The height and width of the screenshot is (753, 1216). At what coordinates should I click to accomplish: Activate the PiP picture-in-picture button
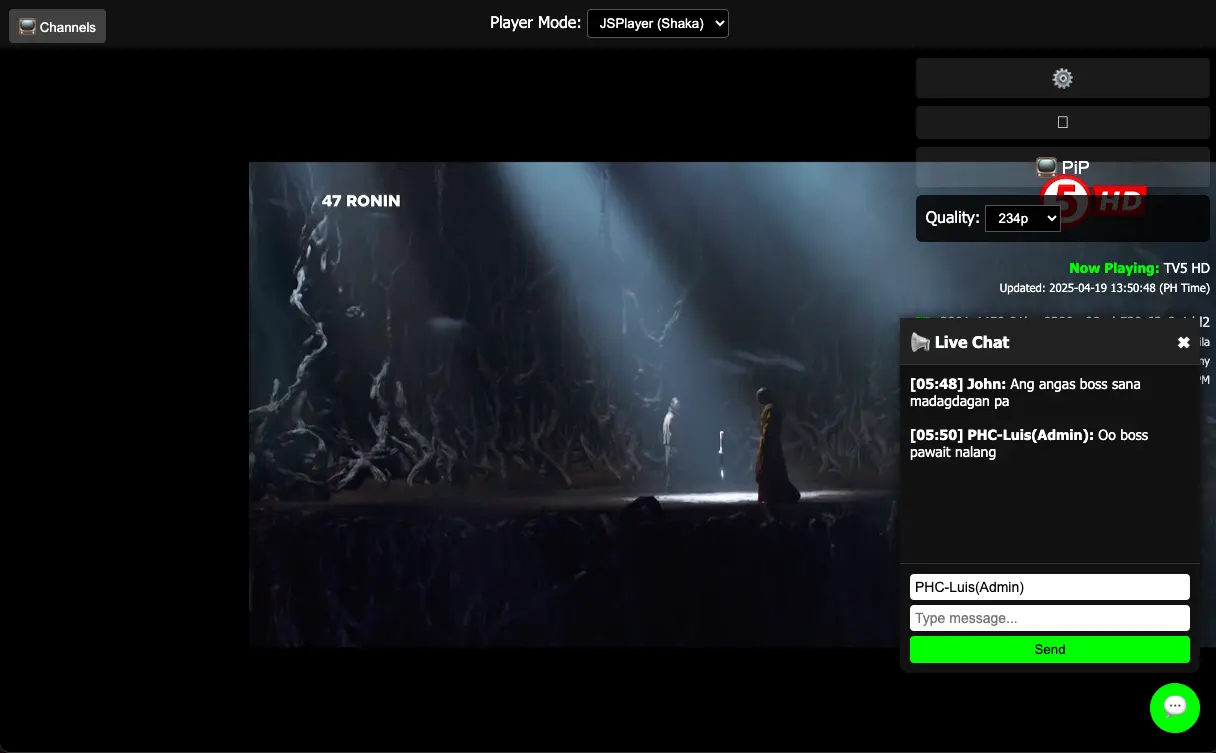point(1062,167)
